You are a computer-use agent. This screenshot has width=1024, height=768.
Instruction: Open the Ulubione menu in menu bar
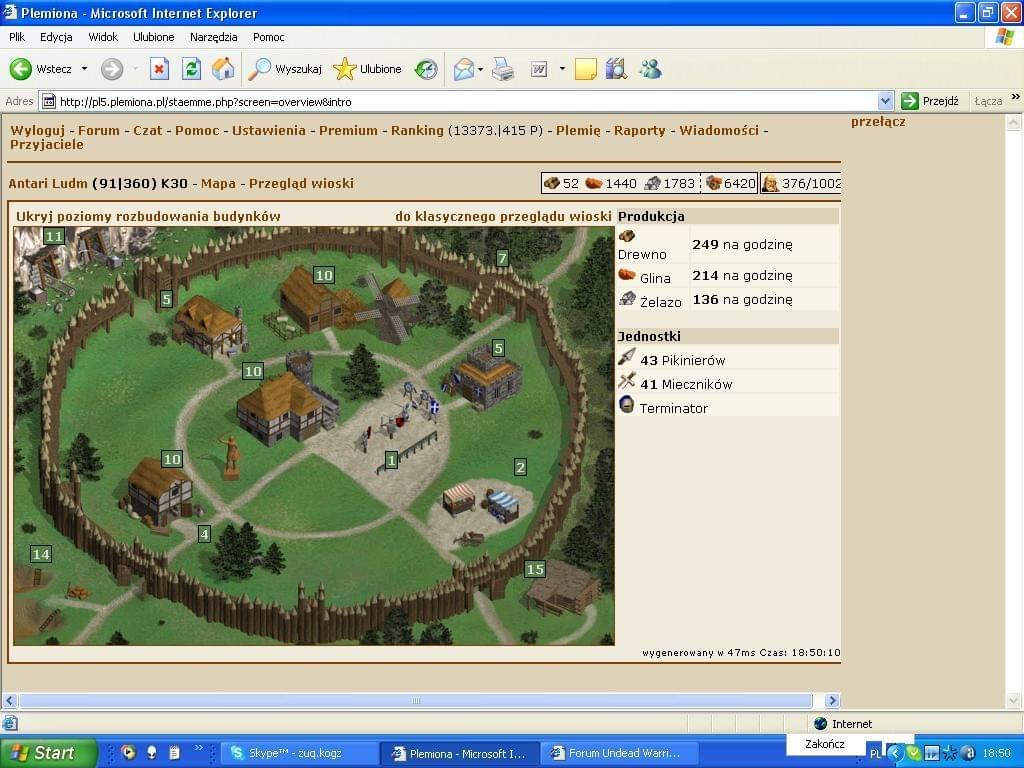pos(153,37)
